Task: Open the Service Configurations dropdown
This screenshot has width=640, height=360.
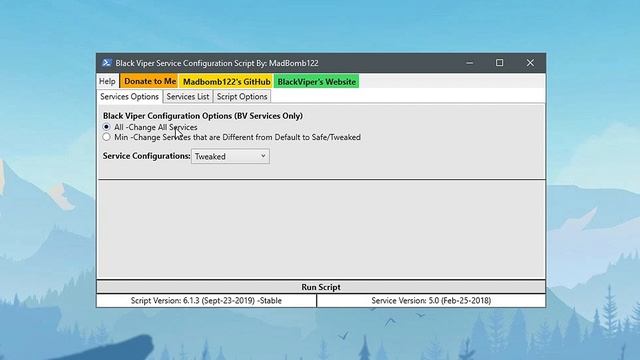Action: tap(230, 156)
